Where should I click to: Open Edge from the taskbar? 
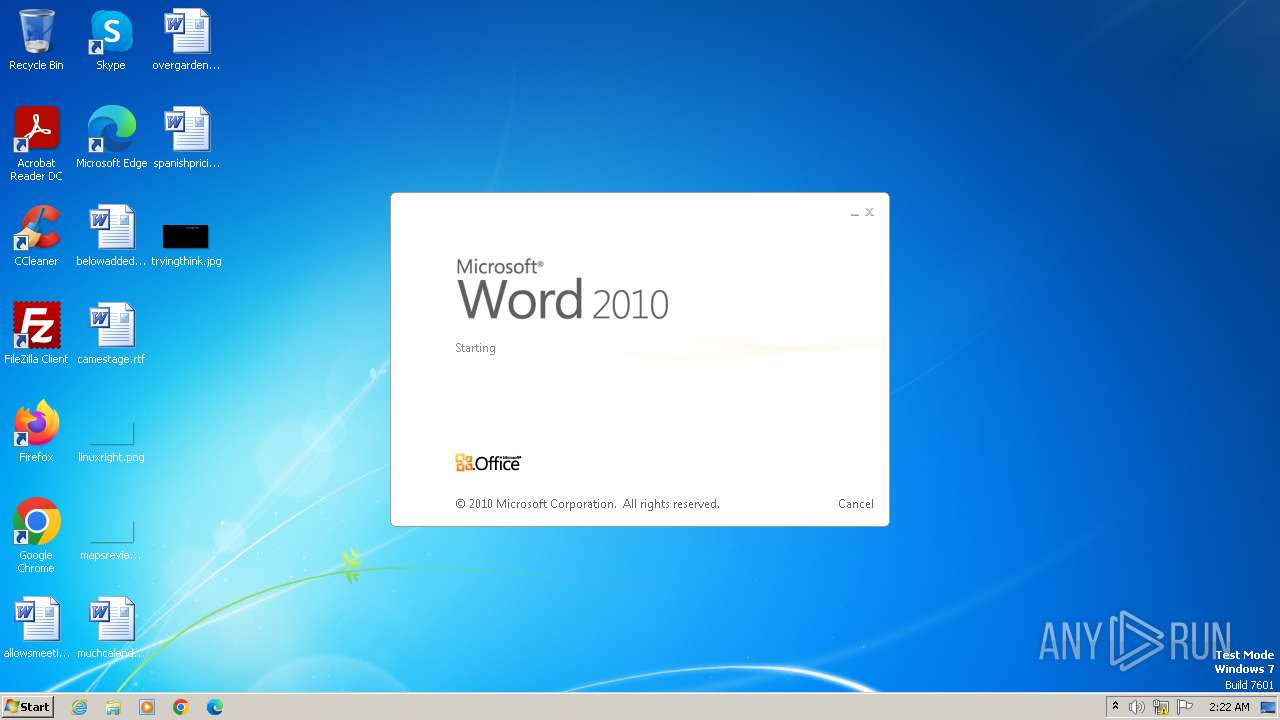(x=215, y=707)
